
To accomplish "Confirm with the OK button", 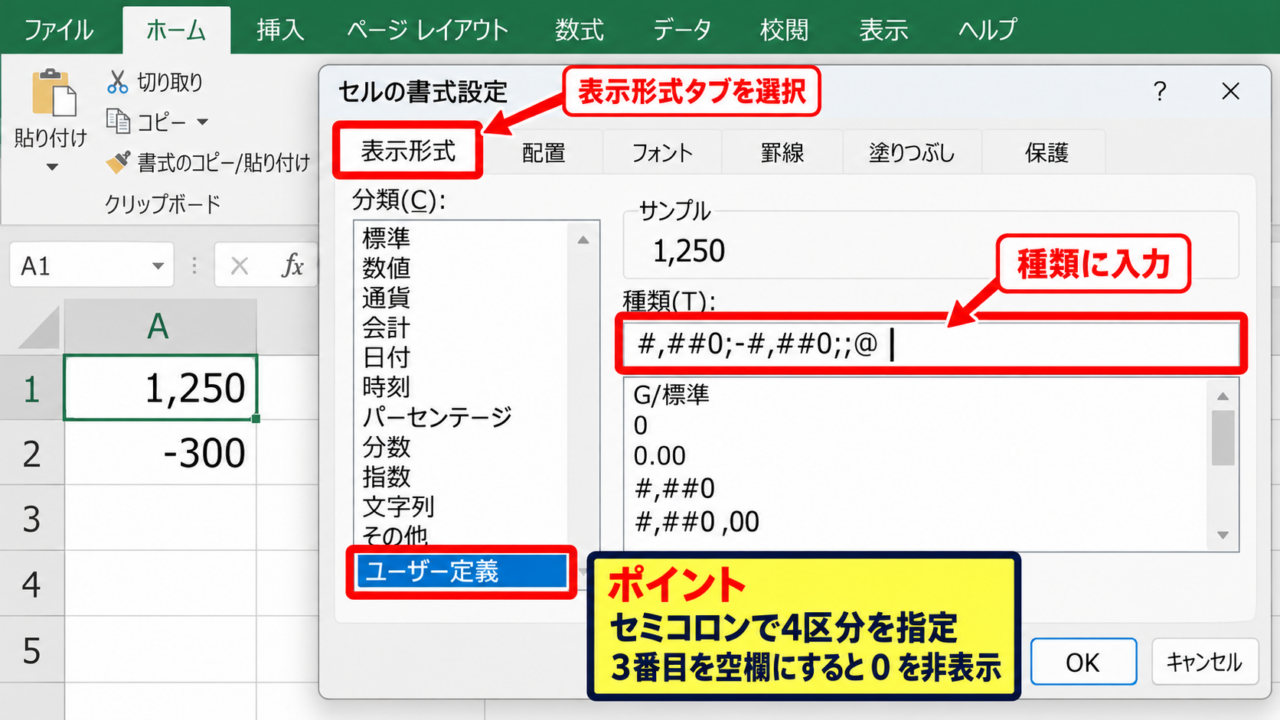I will pos(1083,662).
